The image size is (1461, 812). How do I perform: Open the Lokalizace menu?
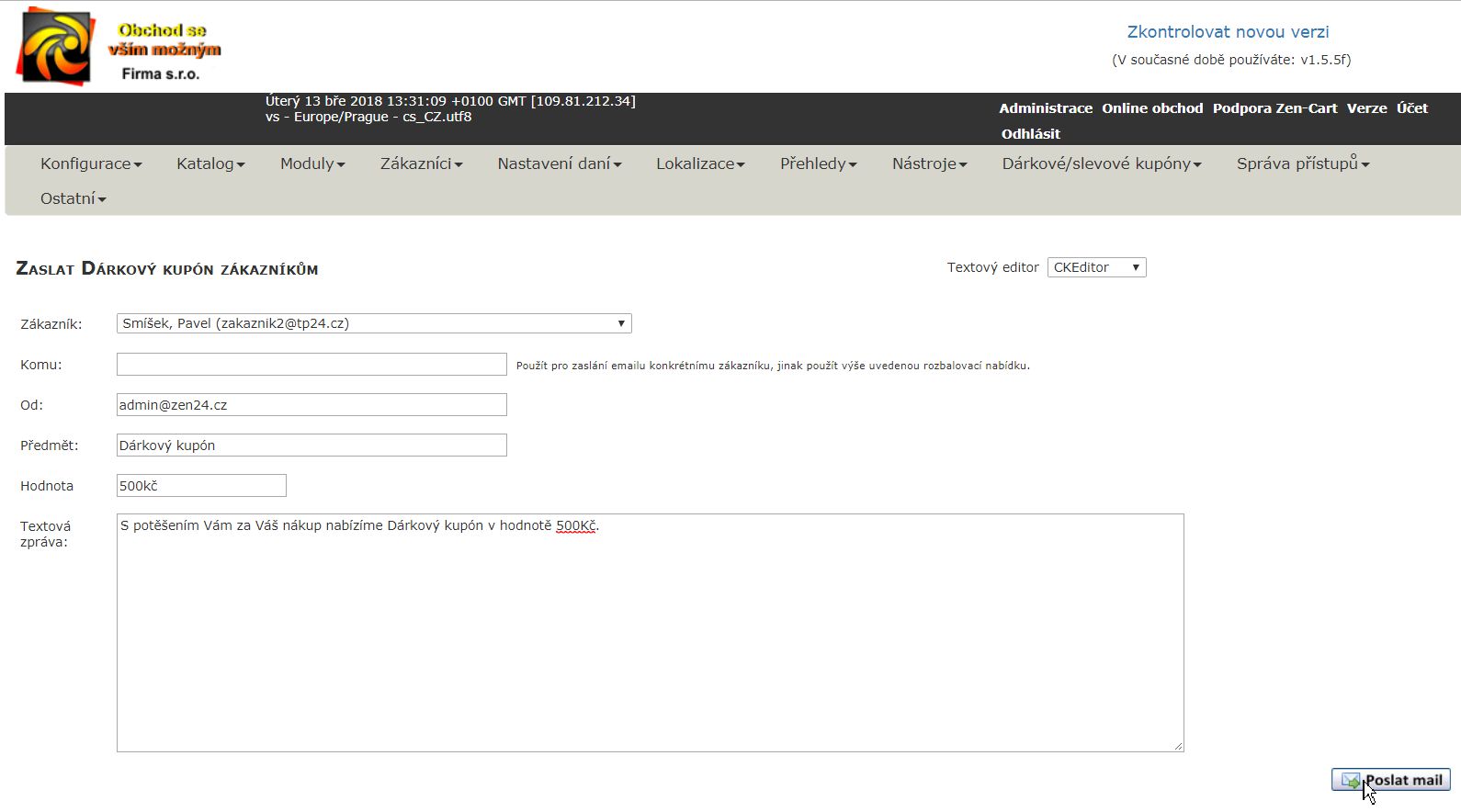pos(700,164)
